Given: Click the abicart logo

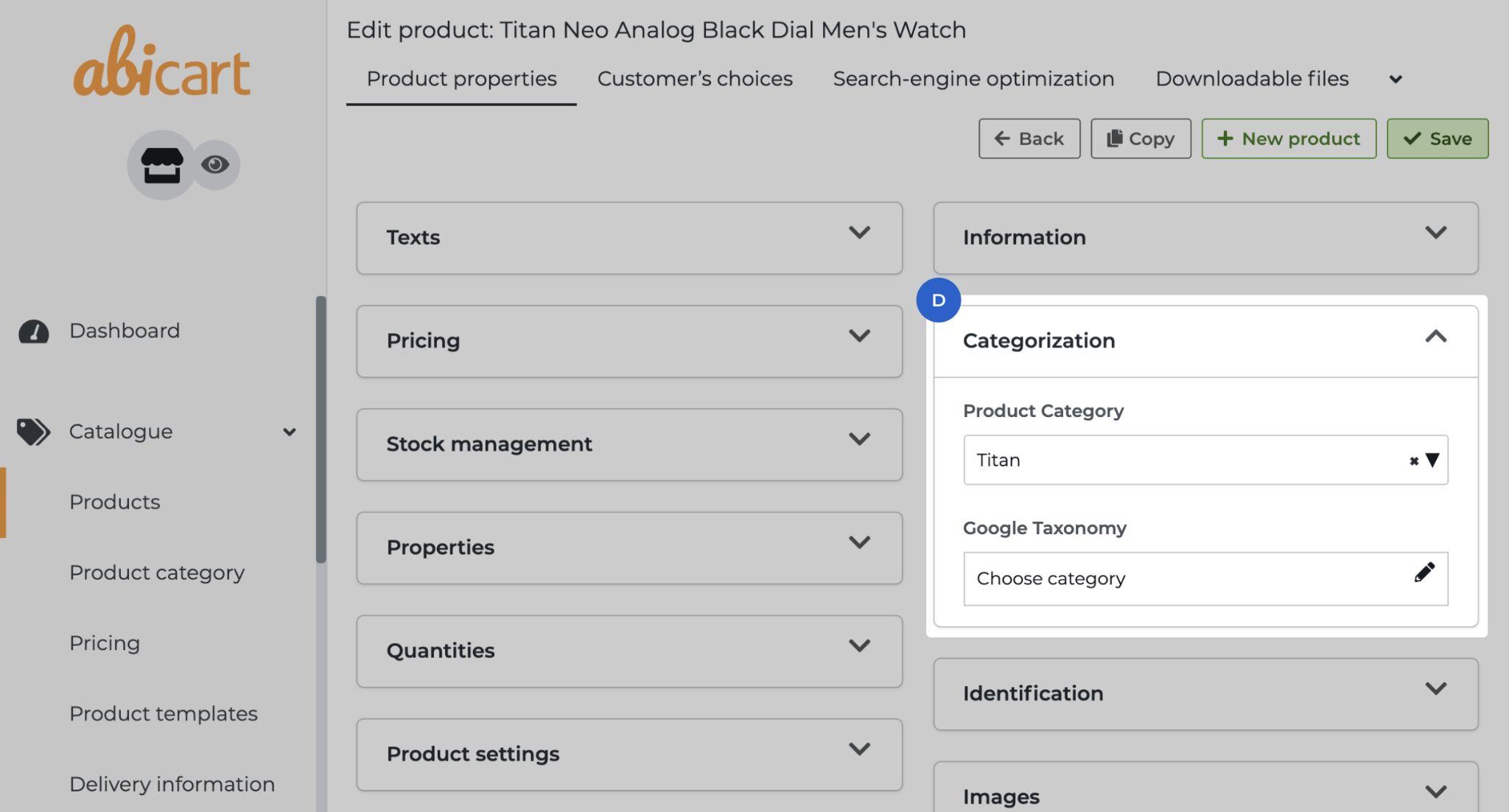Looking at the screenshot, I should click(x=162, y=64).
